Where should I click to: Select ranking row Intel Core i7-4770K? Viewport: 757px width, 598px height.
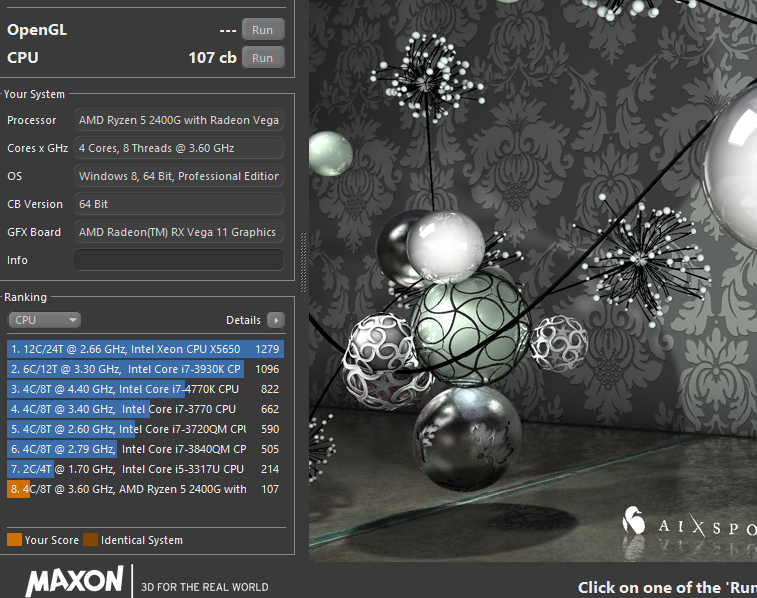[145, 389]
